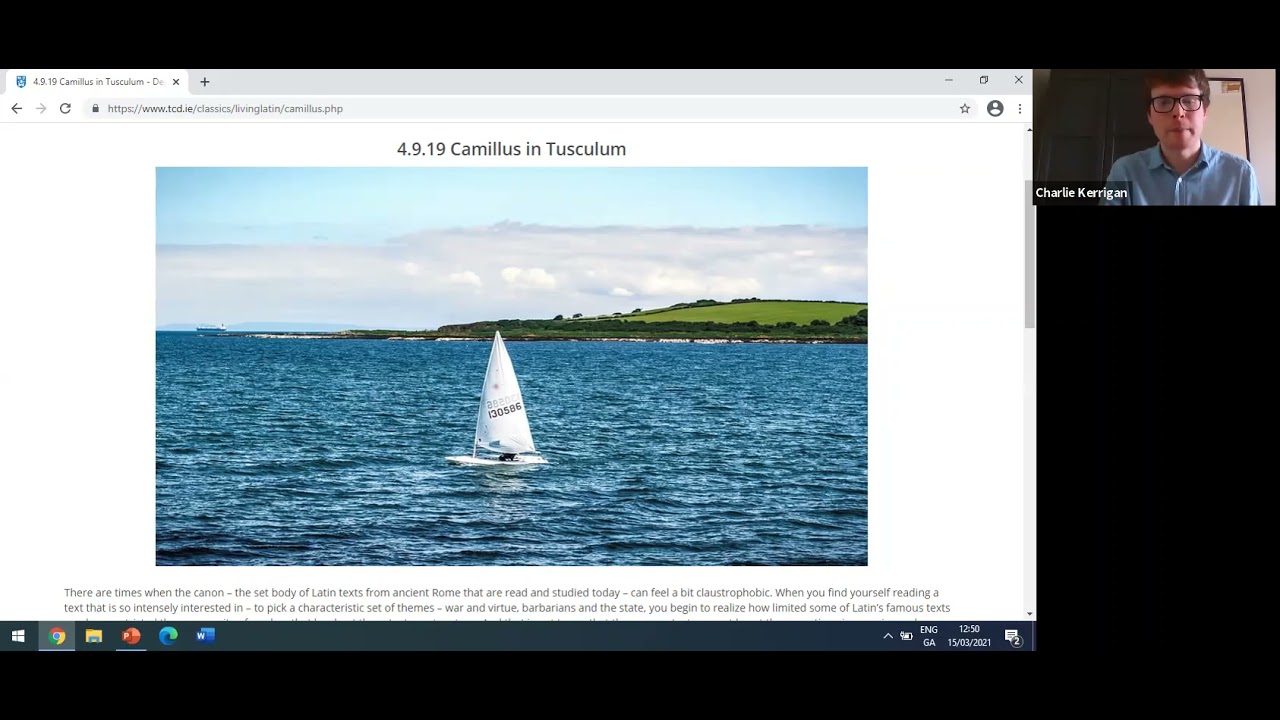Open PowerPoint from the taskbar
Image resolution: width=1280 pixels, height=720 pixels.
[x=131, y=636]
